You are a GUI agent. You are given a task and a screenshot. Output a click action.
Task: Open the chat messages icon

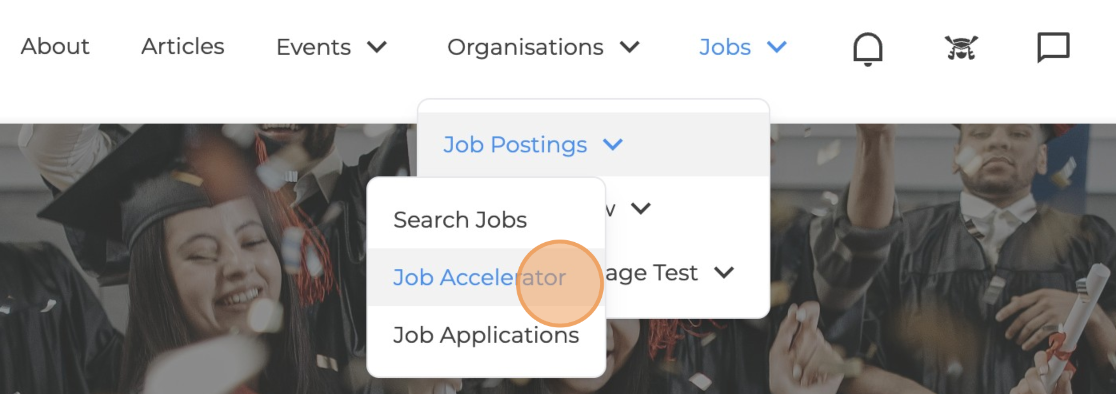click(x=1053, y=48)
